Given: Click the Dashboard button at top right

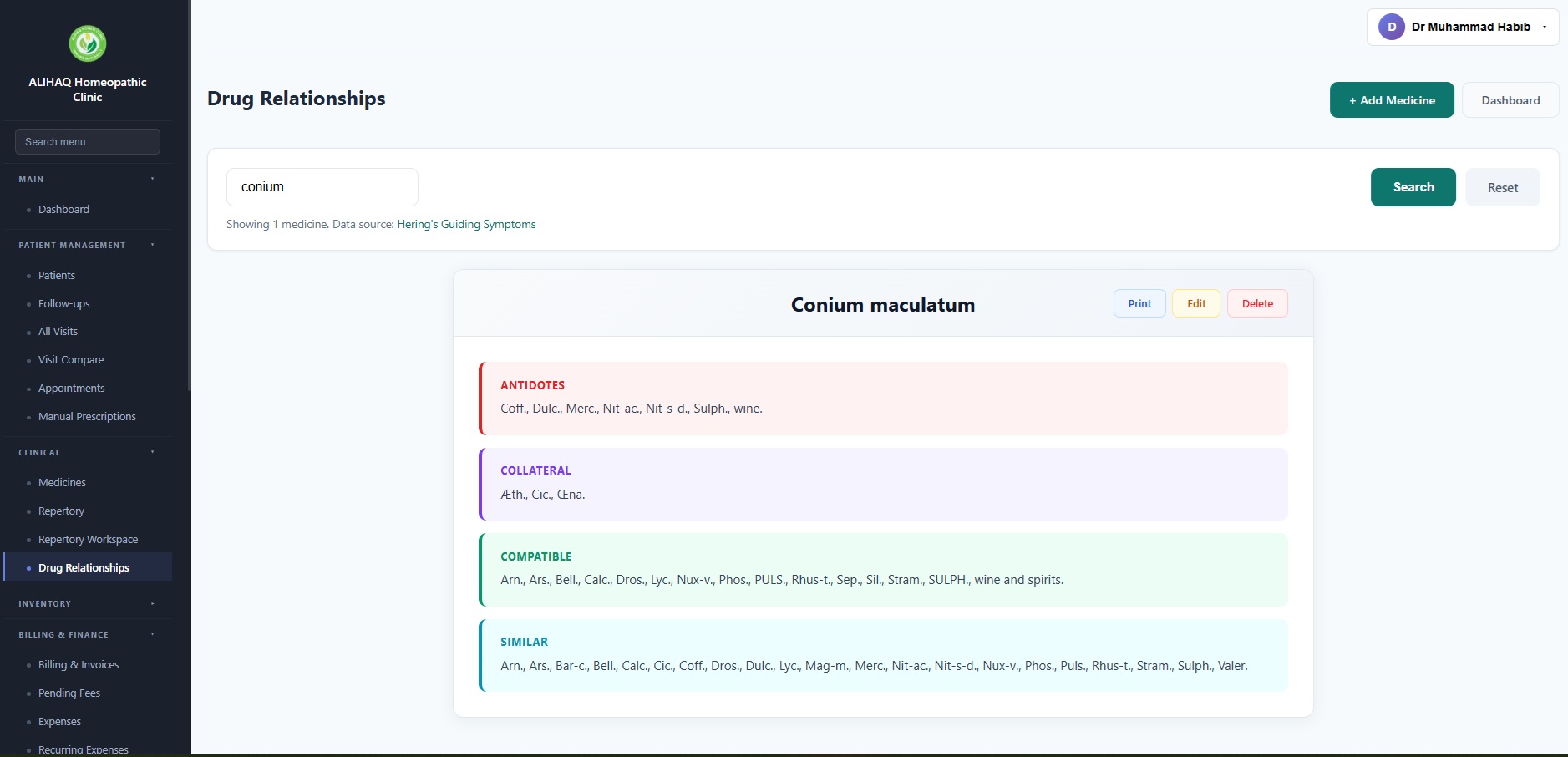Looking at the screenshot, I should point(1510,100).
